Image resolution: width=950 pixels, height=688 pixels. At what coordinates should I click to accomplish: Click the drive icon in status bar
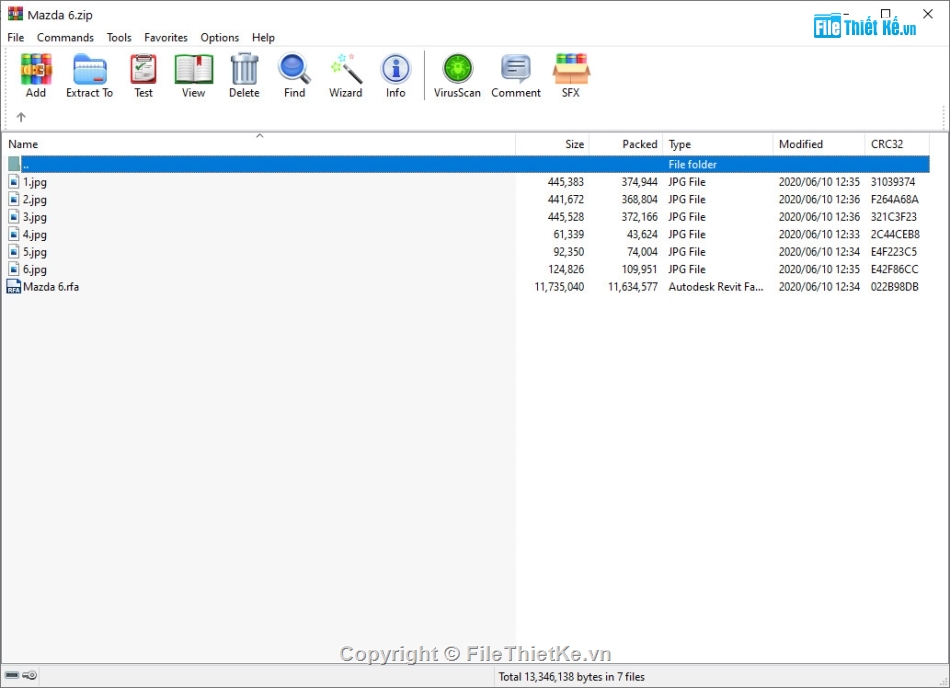(12, 675)
